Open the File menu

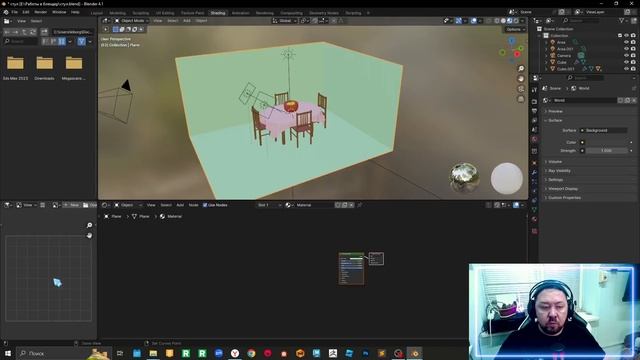click(x=14, y=12)
